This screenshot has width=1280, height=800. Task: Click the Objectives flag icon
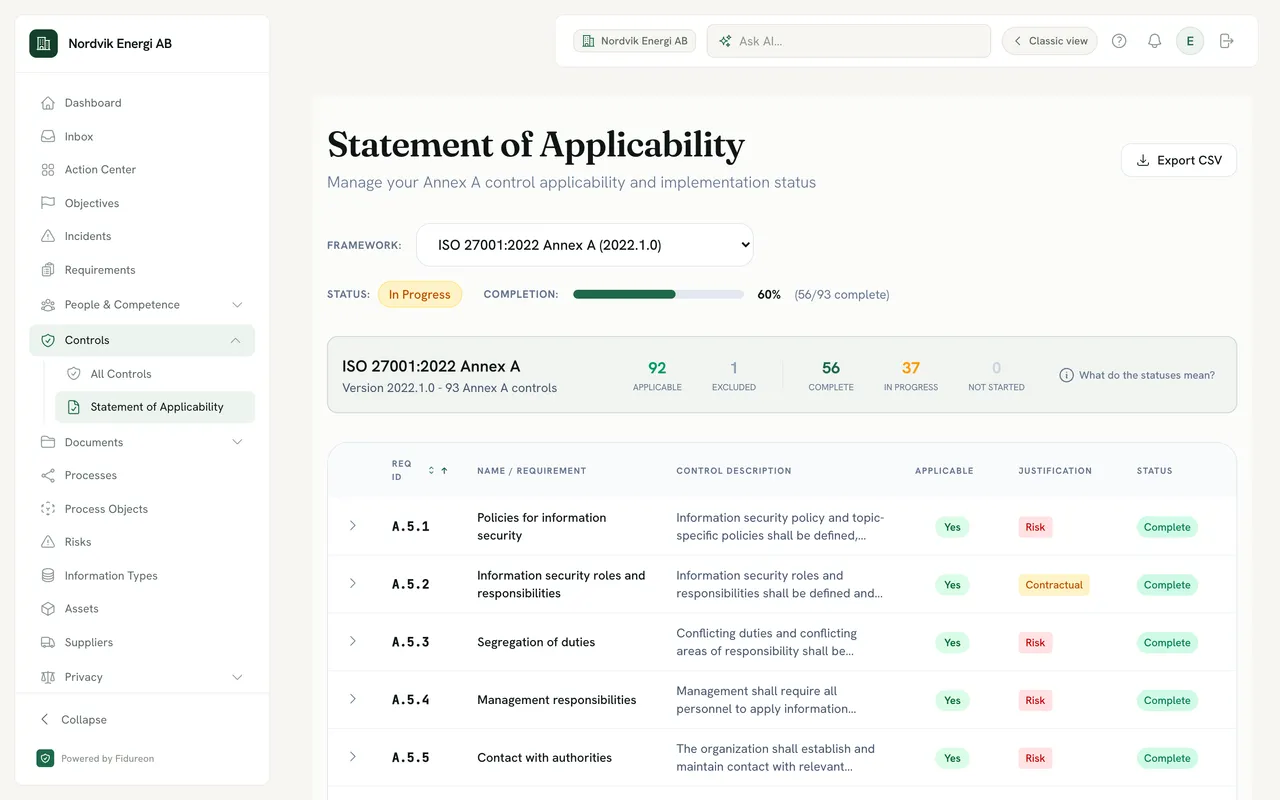[x=48, y=203]
